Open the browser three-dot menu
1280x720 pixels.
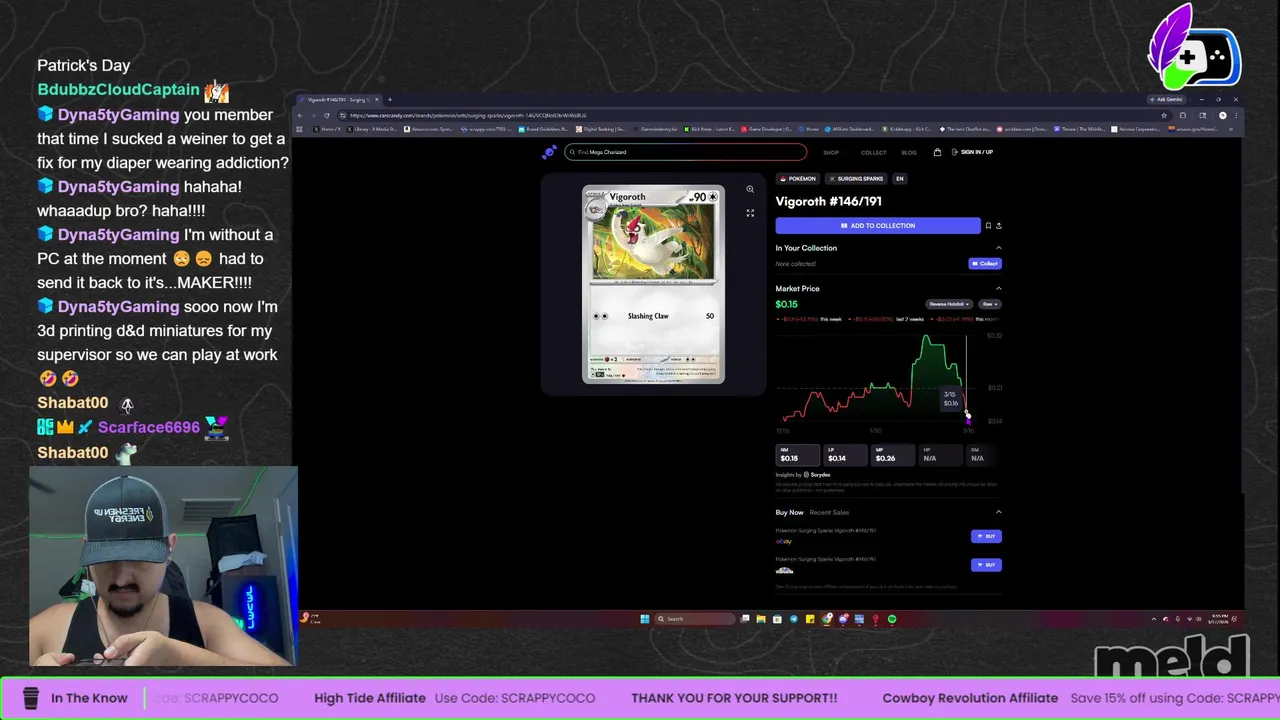pos(1235,115)
